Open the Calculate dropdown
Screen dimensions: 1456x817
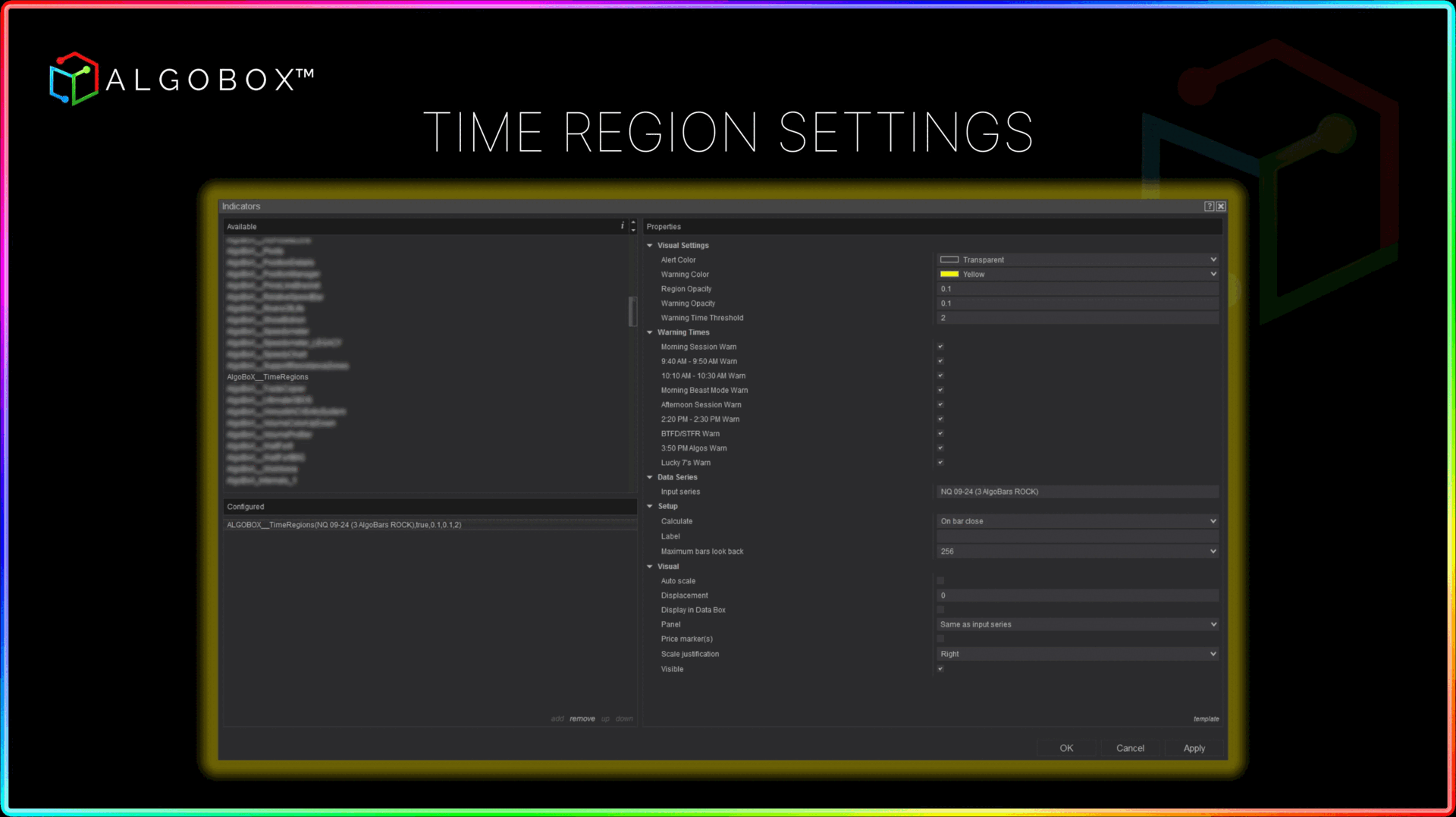coord(1213,521)
